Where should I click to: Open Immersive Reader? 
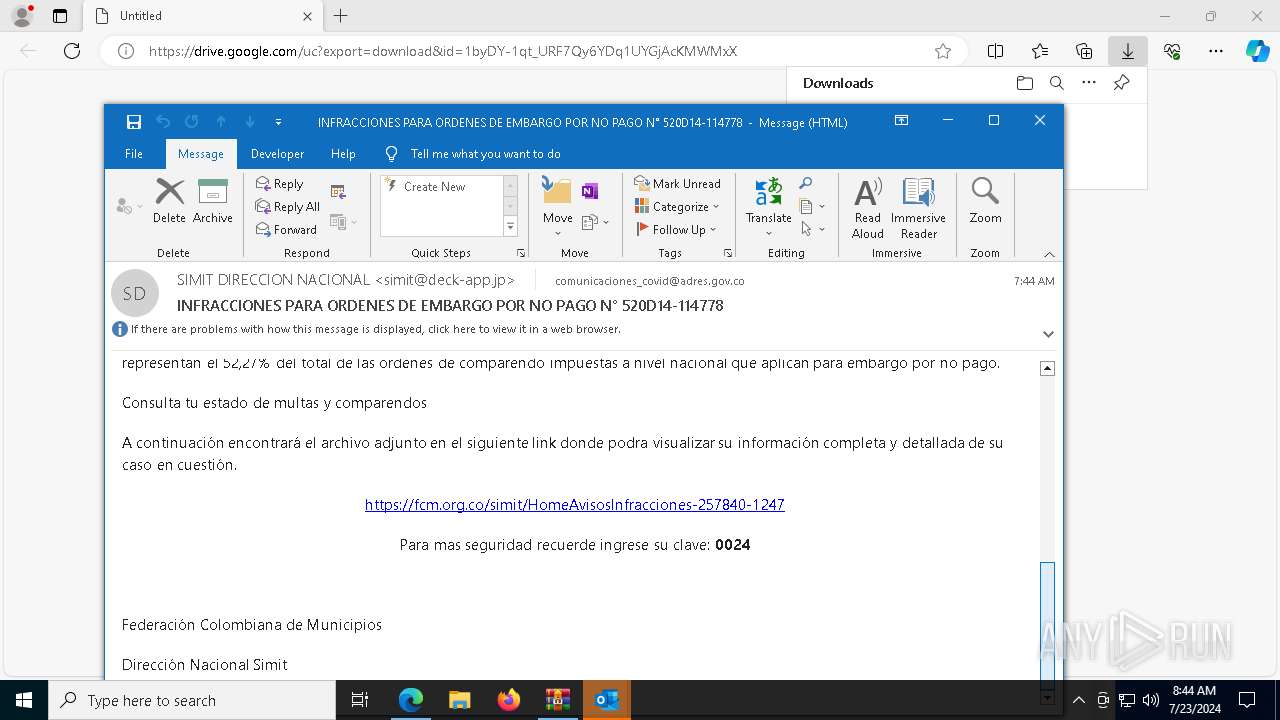pos(918,208)
